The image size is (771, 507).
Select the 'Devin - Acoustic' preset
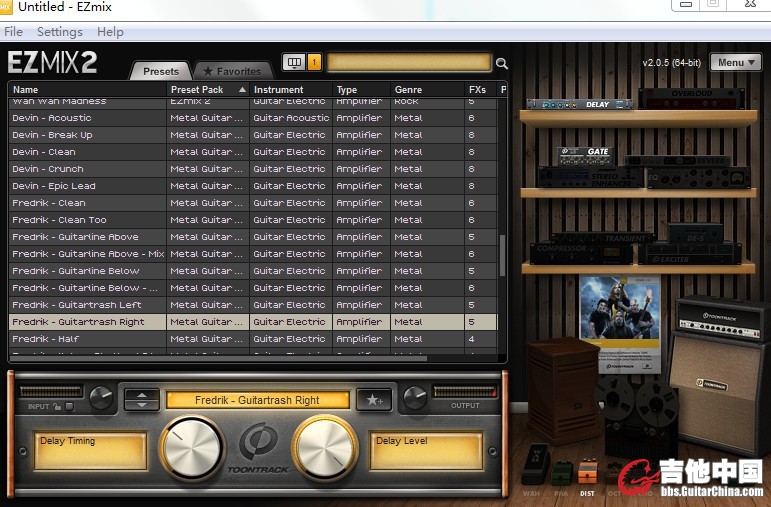click(253, 118)
